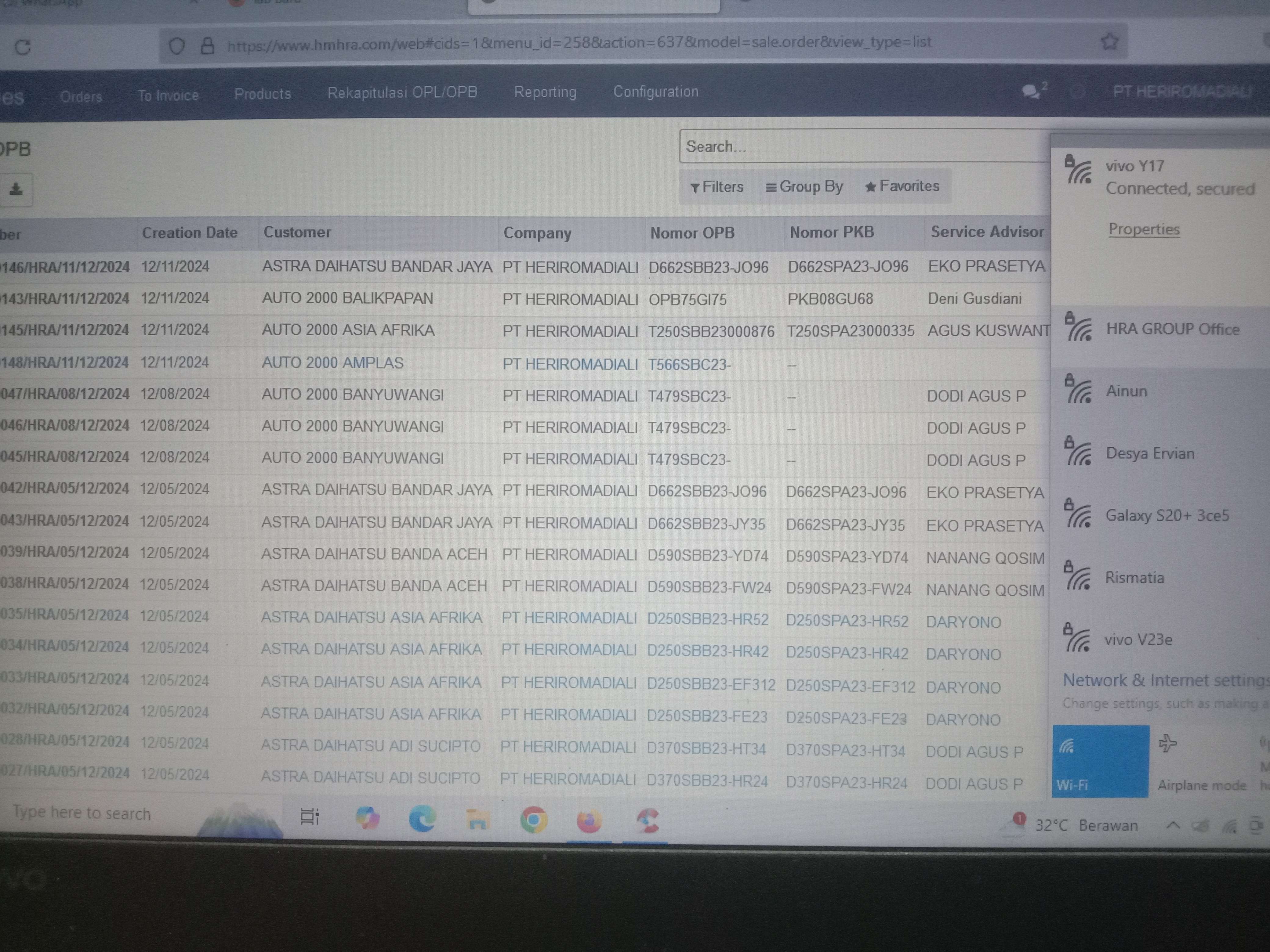
Task: Click the download export icon
Action: (16, 189)
